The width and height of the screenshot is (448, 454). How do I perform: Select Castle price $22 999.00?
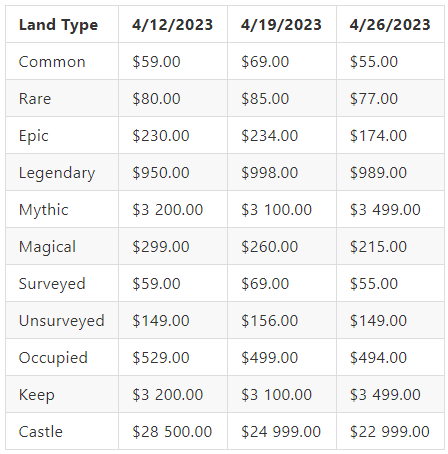tap(390, 432)
